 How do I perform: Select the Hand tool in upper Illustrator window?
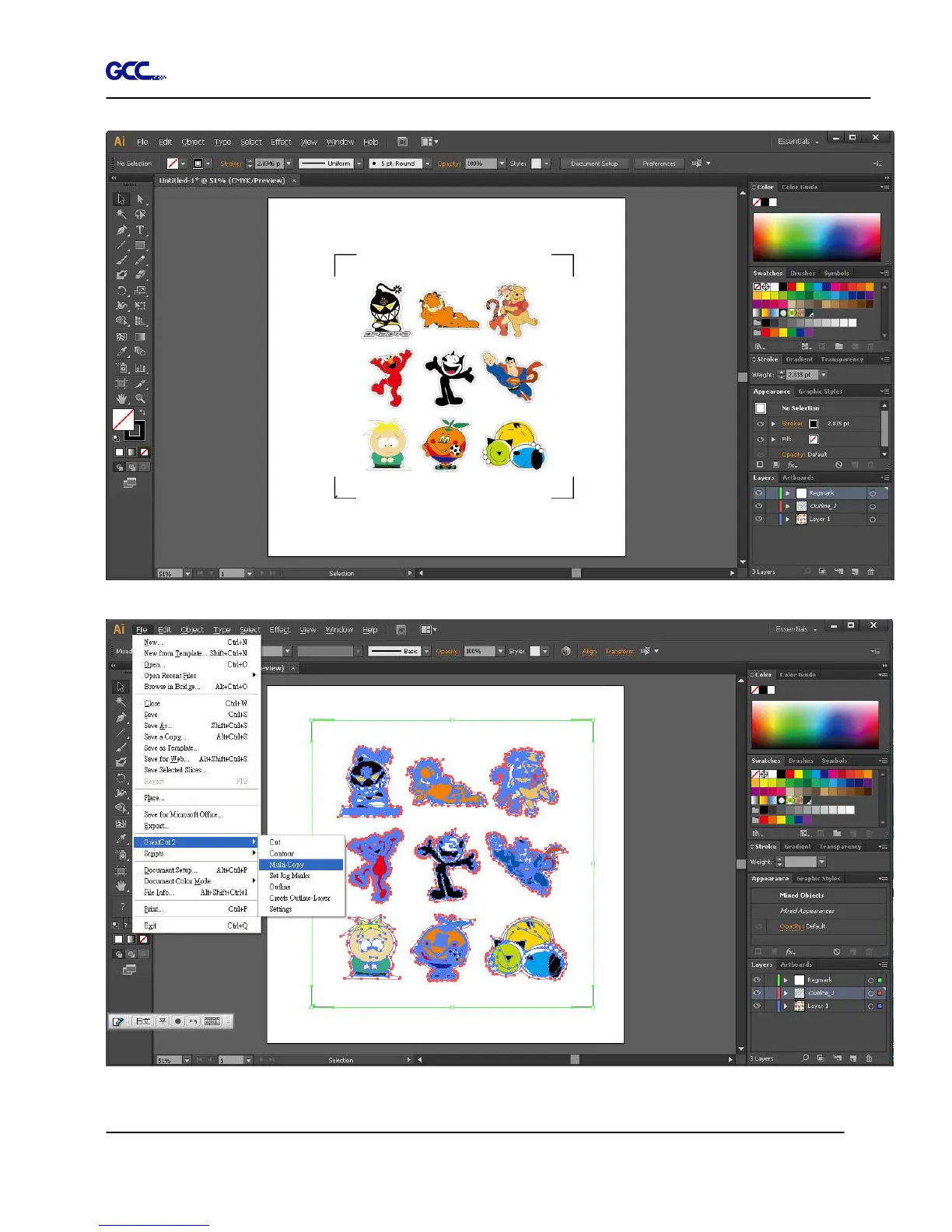tap(121, 398)
